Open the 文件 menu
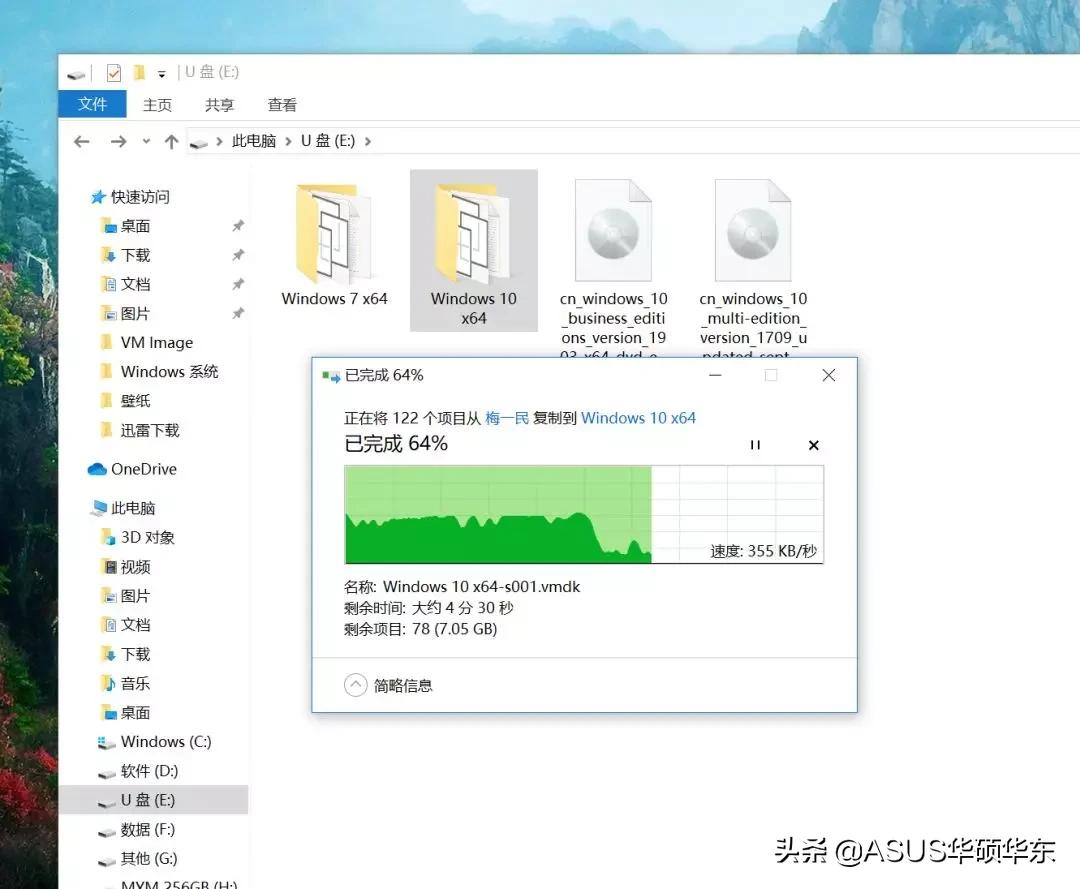The width and height of the screenshot is (1080, 889). click(x=92, y=103)
